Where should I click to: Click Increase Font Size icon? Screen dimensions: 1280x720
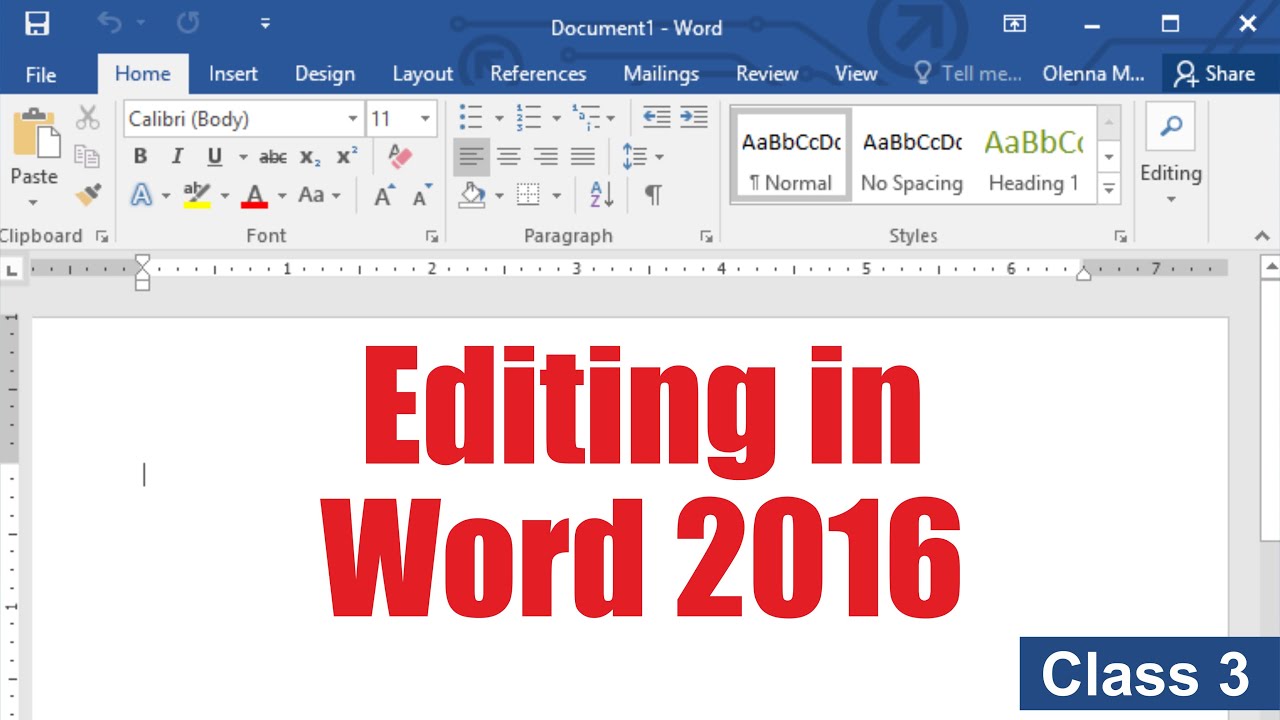[x=384, y=195]
